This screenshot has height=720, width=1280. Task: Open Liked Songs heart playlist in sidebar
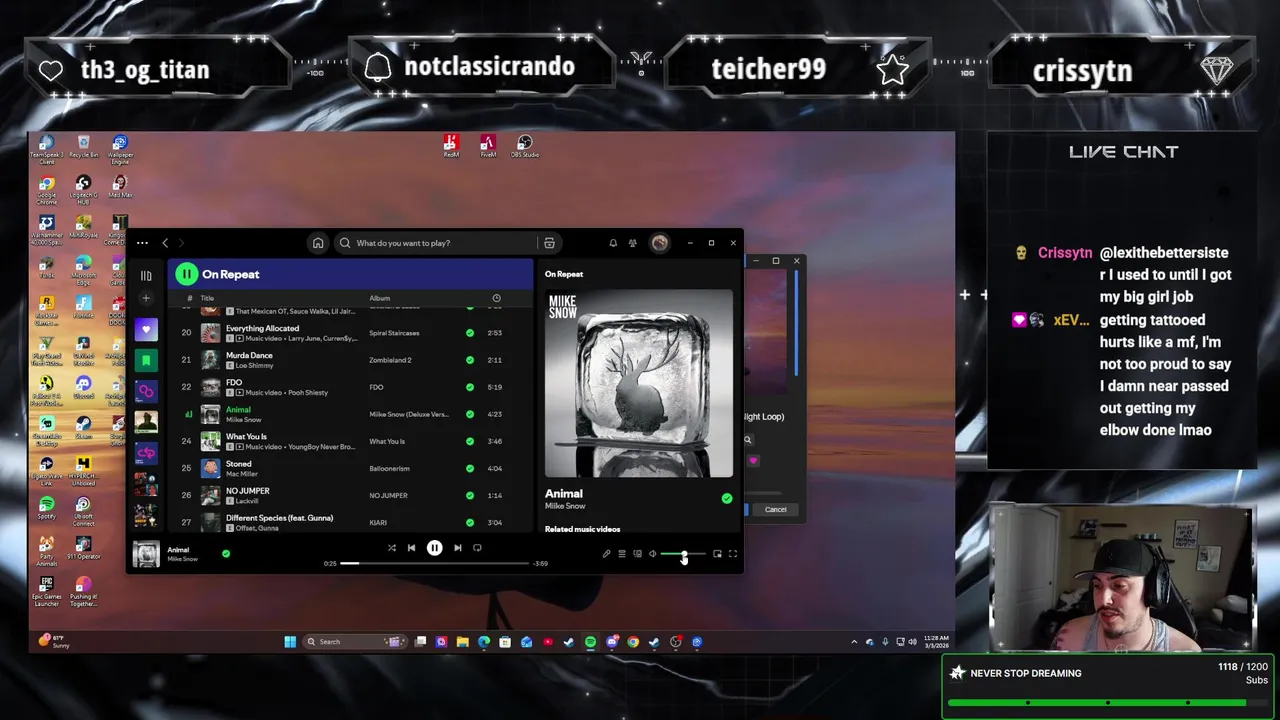(146, 329)
